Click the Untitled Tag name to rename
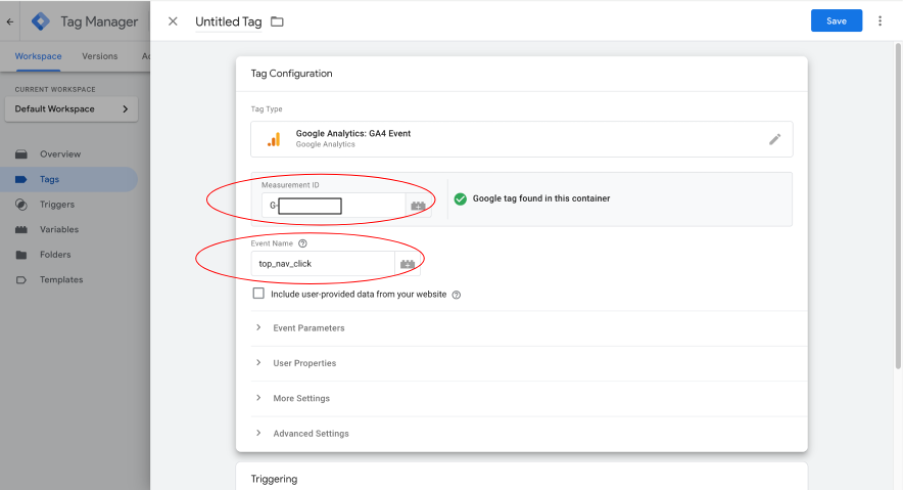This screenshot has width=904, height=490. pos(228,22)
